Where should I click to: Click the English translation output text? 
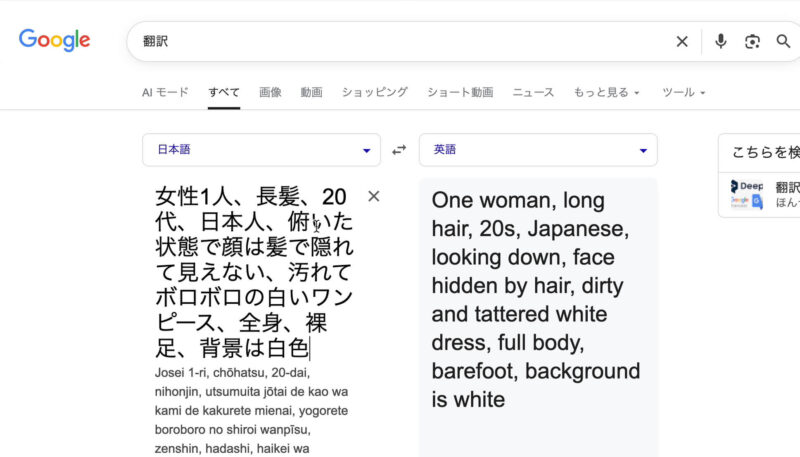pyautogui.click(x=536, y=300)
